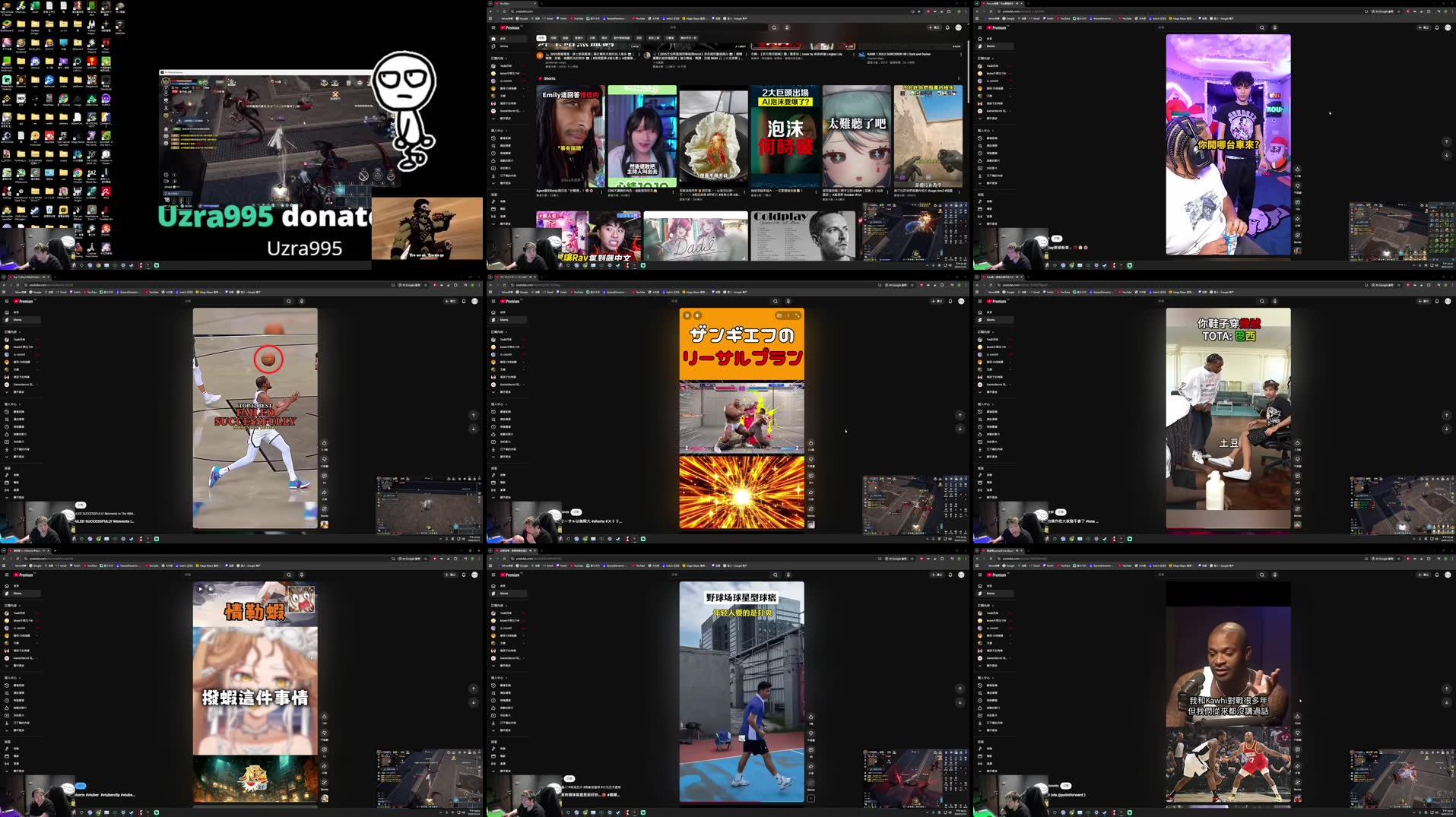Click the notifications bell icon
The image size is (1456, 817).
947,27
